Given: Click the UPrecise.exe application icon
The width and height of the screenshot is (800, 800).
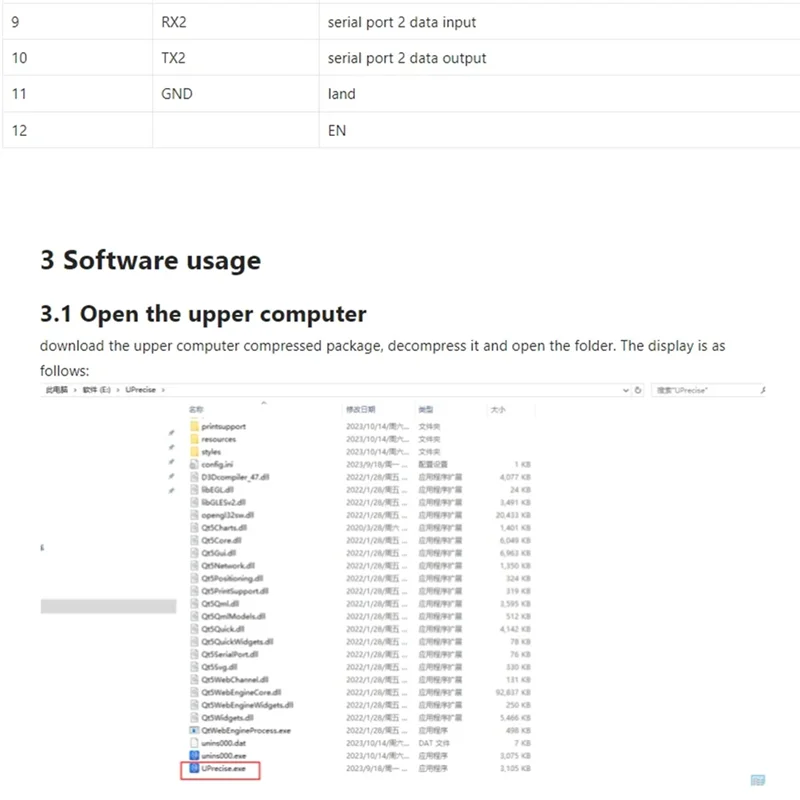Looking at the screenshot, I should (194, 769).
